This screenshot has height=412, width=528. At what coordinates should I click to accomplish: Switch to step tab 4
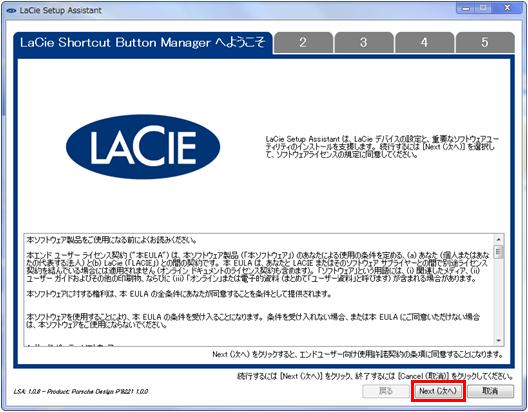tap(424, 42)
